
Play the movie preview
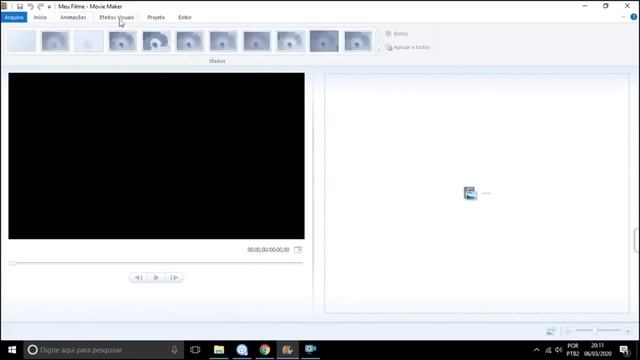tap(156, 278)
